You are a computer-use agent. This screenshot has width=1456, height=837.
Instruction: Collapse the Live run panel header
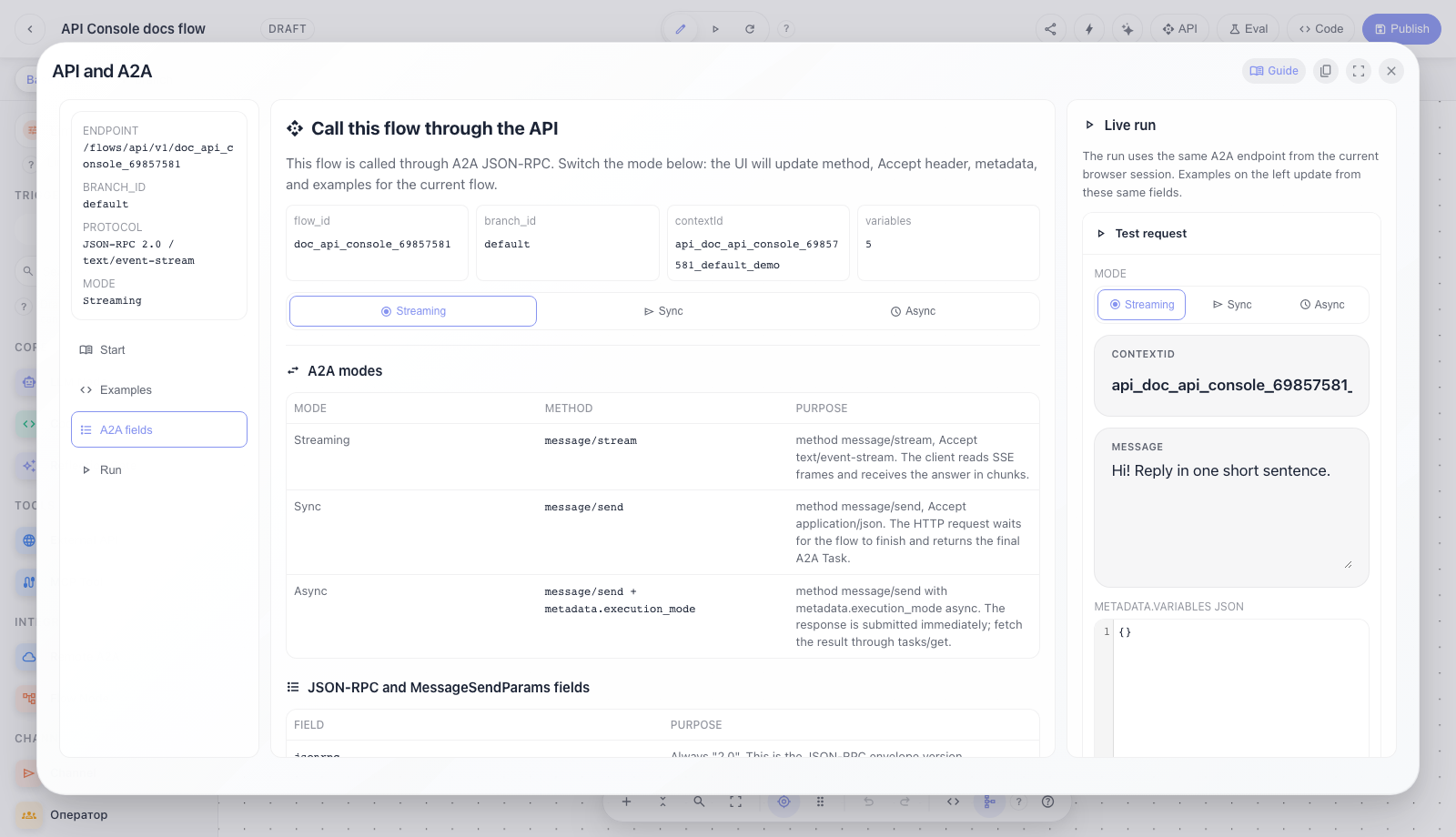coord(1121,126)
